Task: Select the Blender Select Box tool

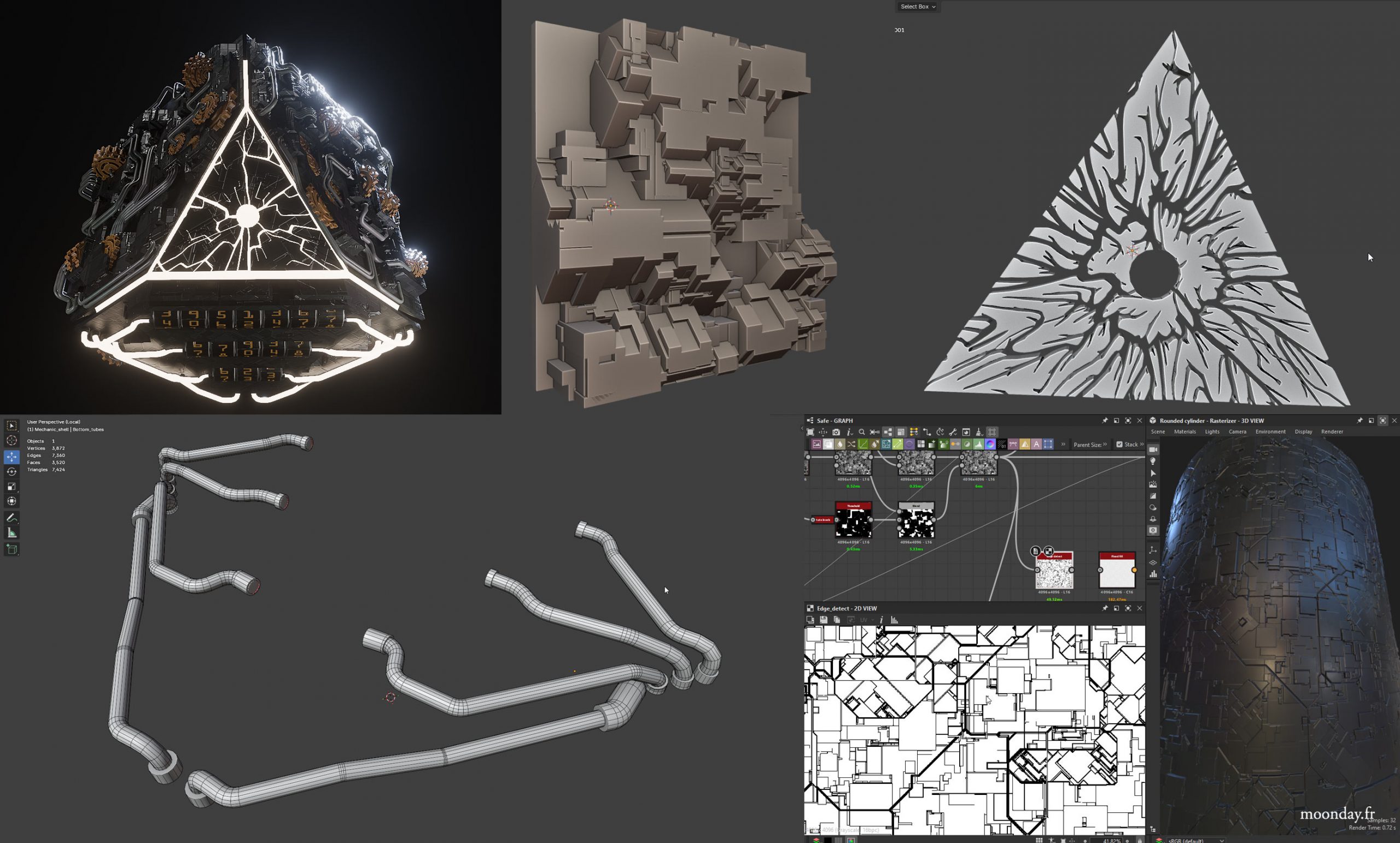Action: pos(11,425)
